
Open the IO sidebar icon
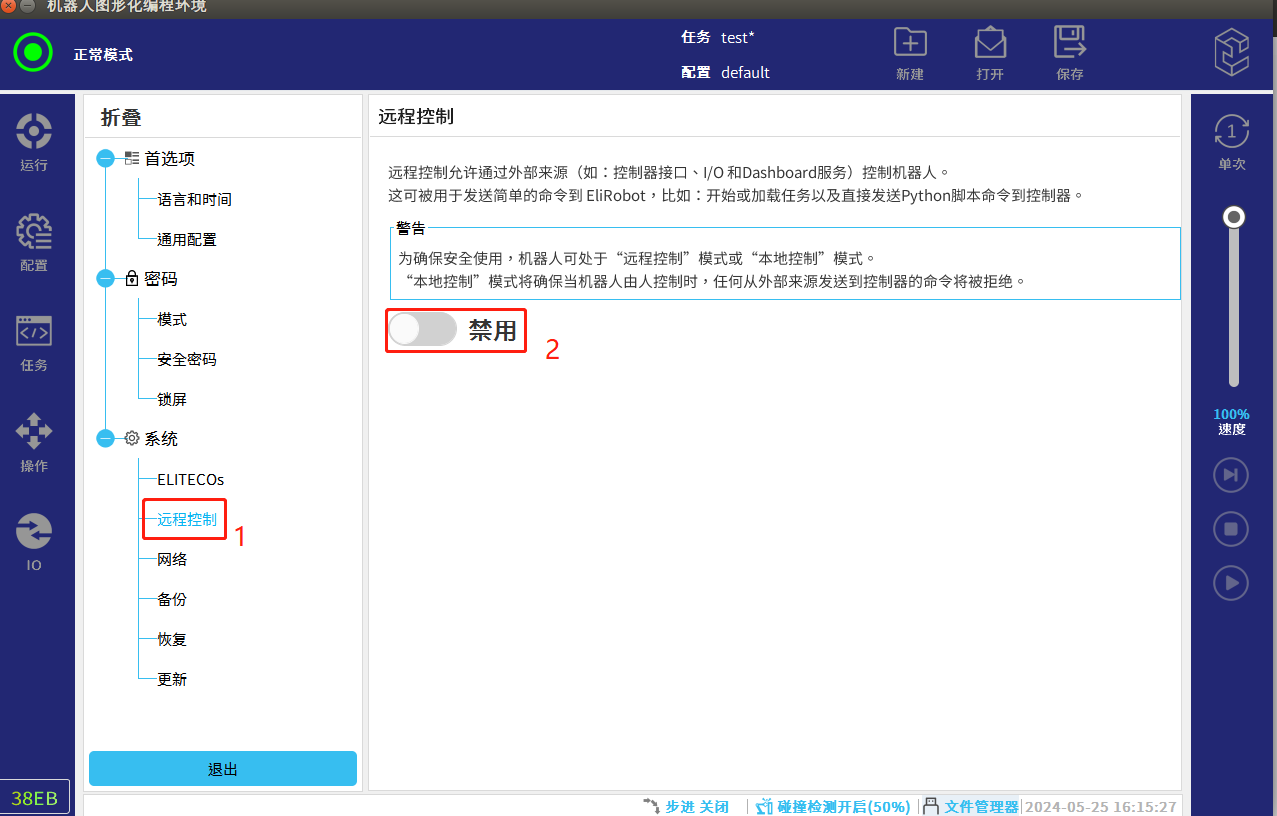(x=34, y=540)
